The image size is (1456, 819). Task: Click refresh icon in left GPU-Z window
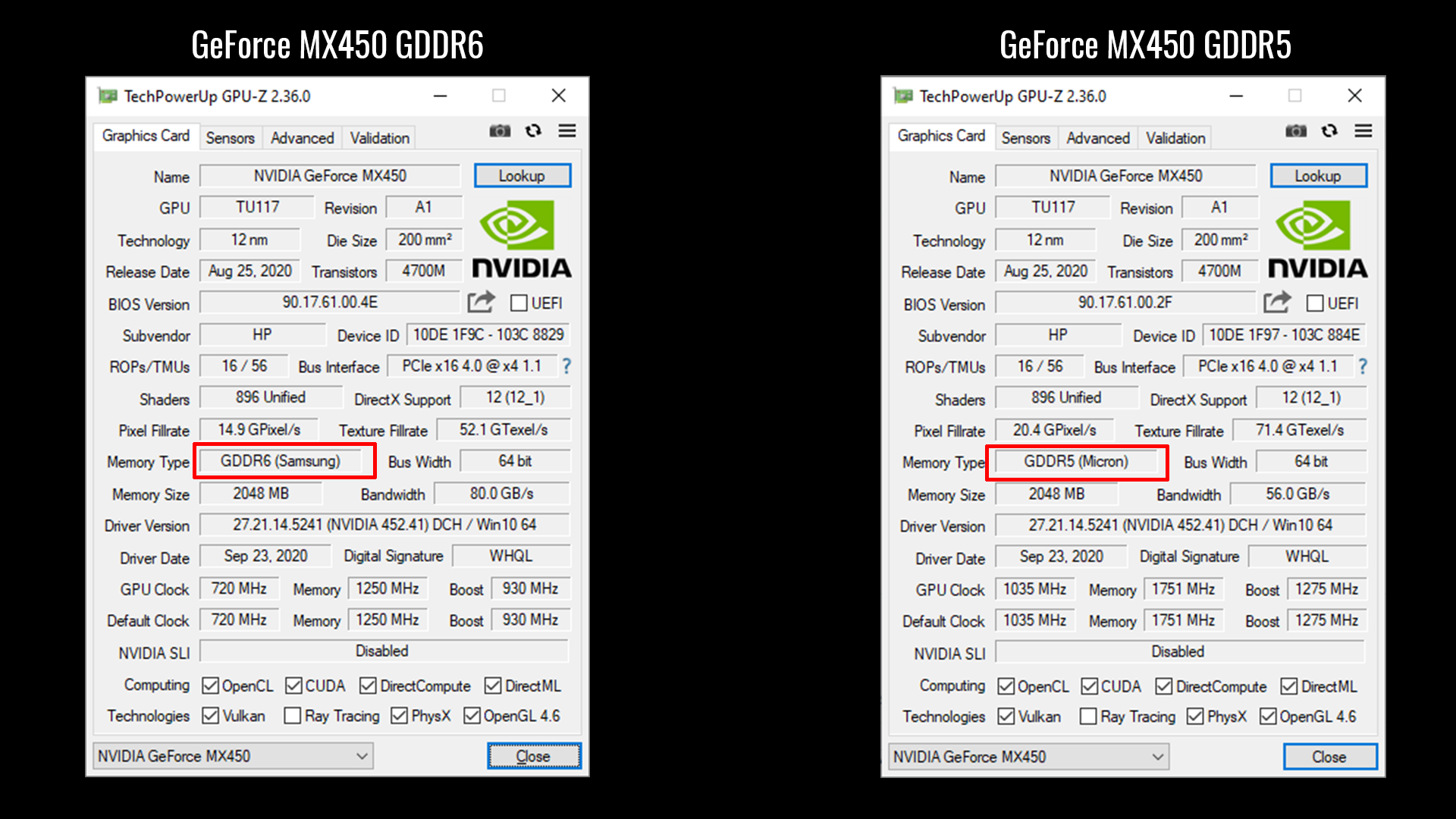tap(533, 130)
